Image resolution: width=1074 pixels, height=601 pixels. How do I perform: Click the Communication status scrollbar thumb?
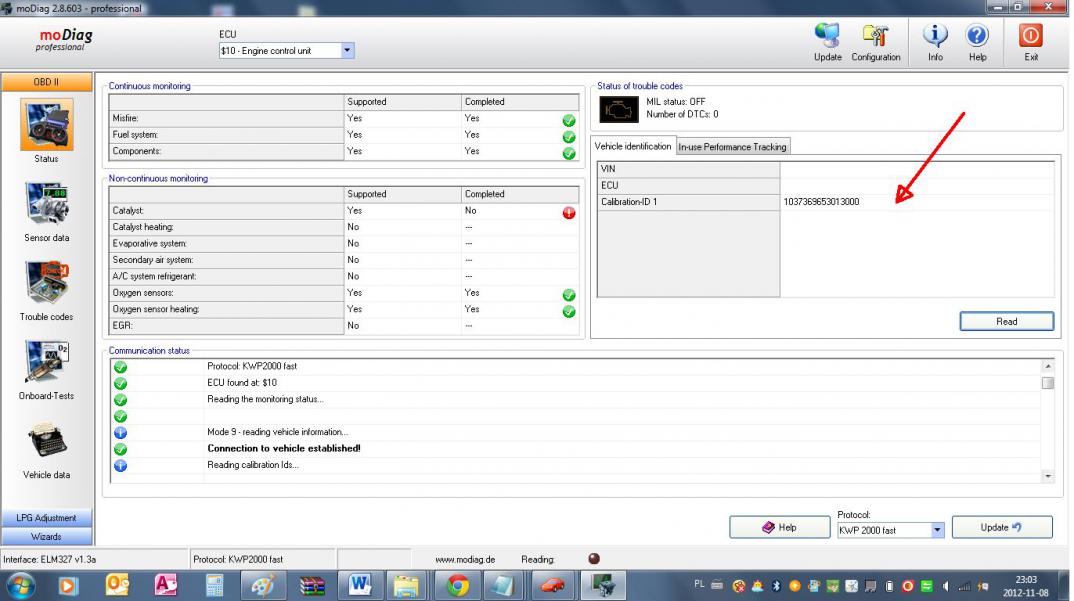point(1047,383)
